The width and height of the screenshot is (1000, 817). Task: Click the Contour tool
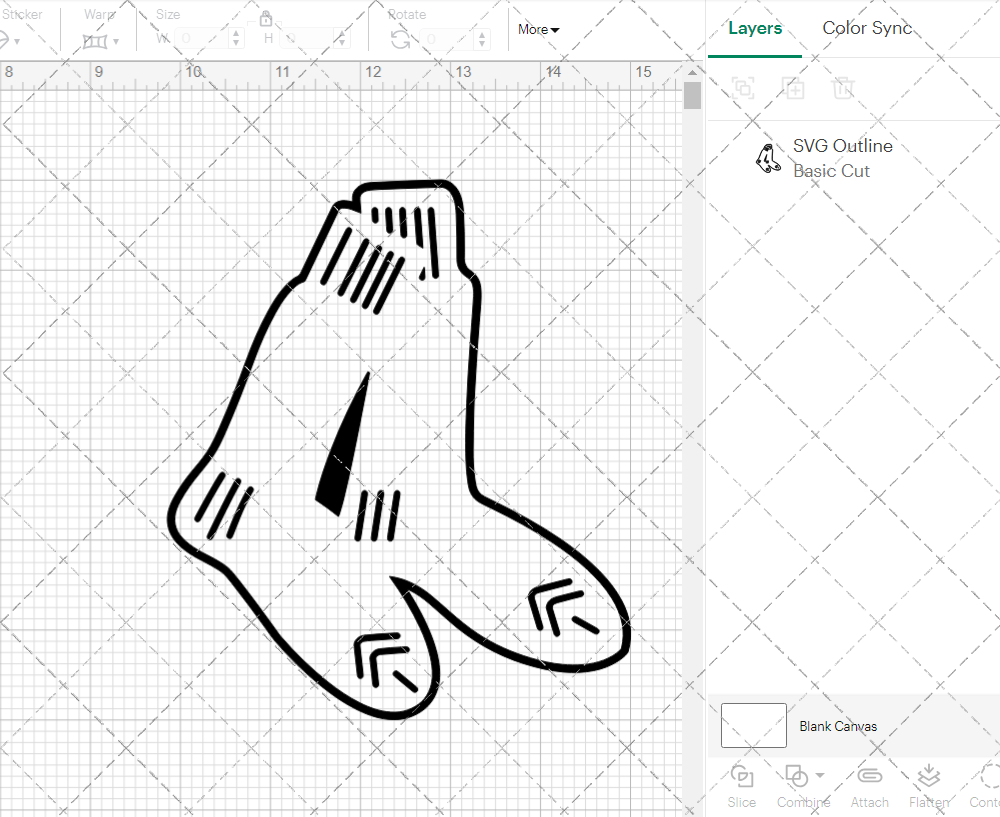(x=985, y=786)
